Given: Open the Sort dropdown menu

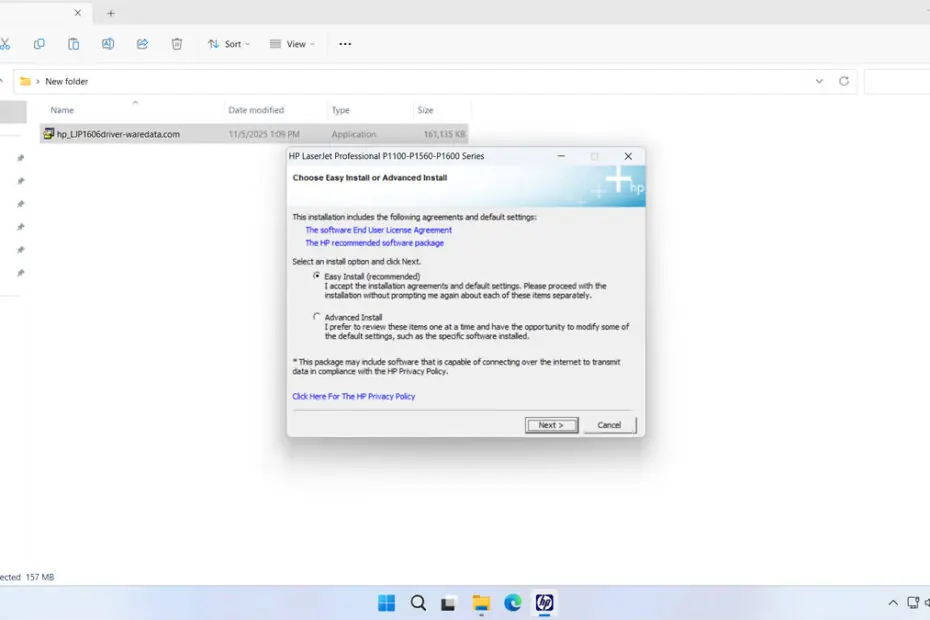Looking at the screenshot, I should click(x=228, y=44).
